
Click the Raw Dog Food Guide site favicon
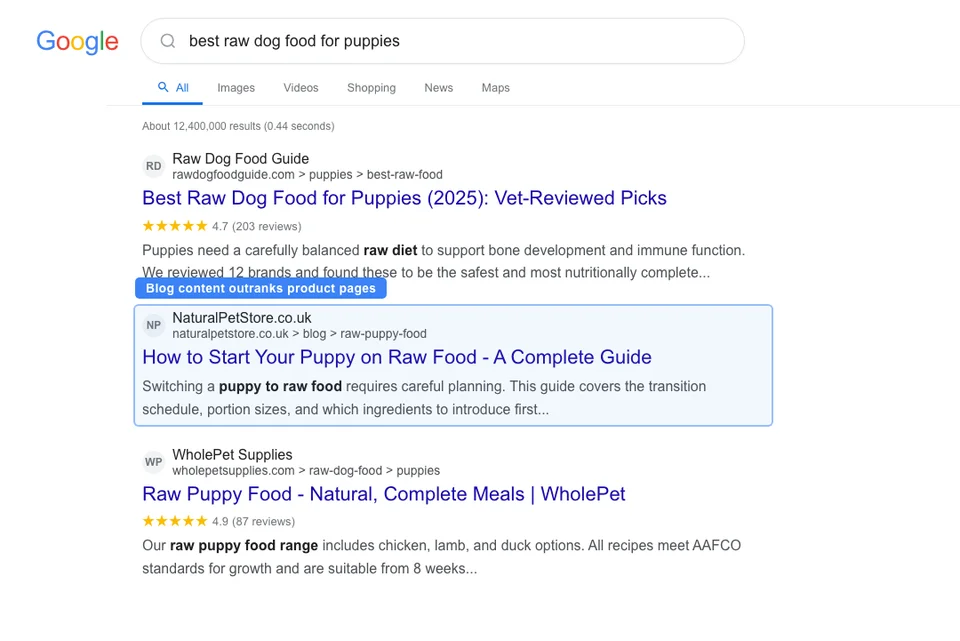(153, 166)
